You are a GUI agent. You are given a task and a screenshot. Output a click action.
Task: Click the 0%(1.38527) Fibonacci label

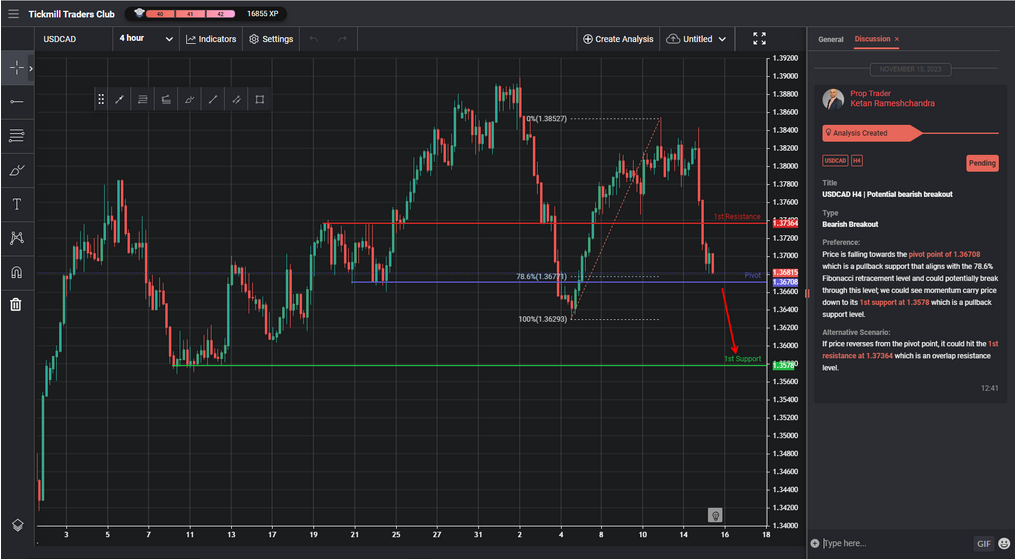coord(546,118)
